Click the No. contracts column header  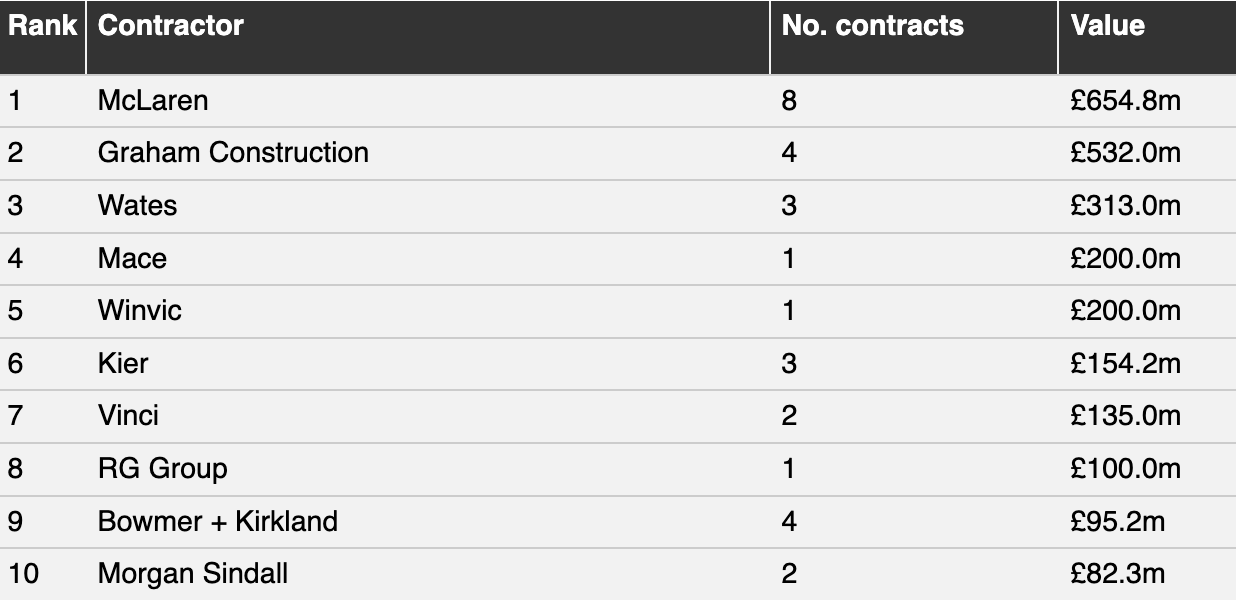coord(873,26)
